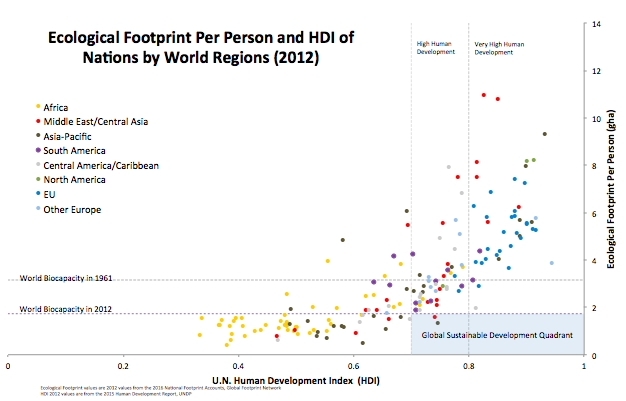The width and height of the screenshot is (626, 401).
Task: Click the light blue data point farthest right near HDI 0.94
Action: coord(552,263)
